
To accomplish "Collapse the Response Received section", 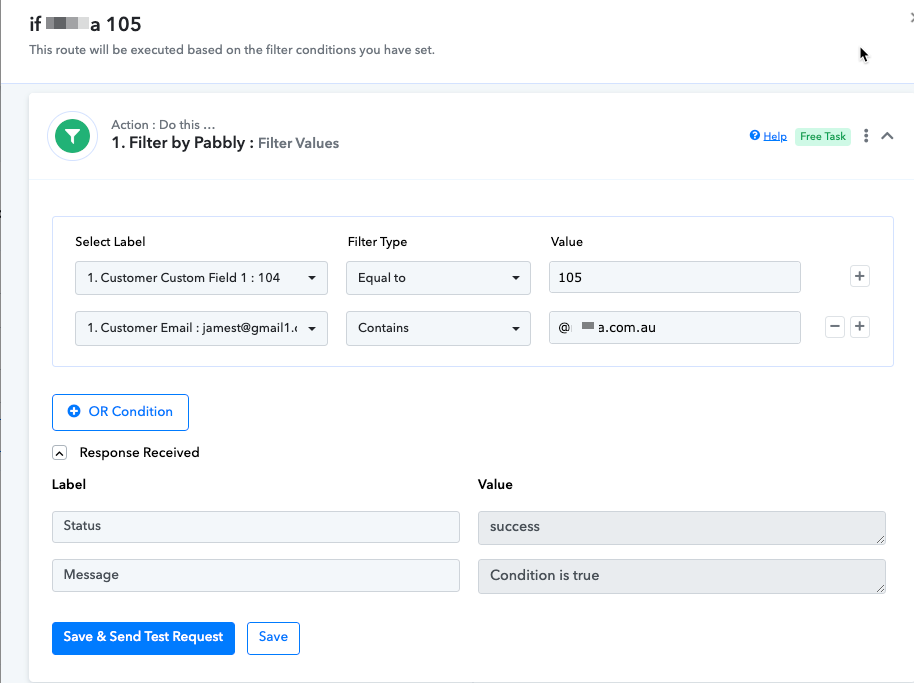I will (59, 453).
